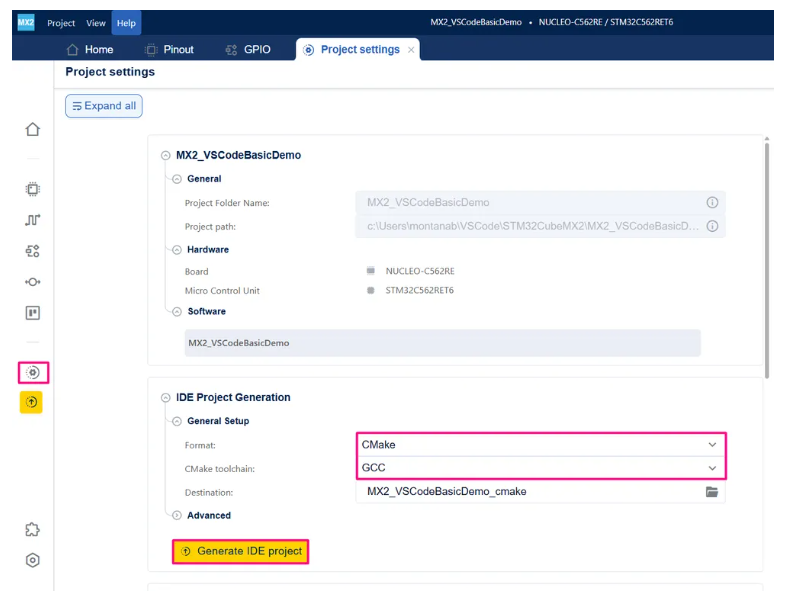Show info for Project path
Image resolution: width=795 pixels, height=601 pixels.
click(x=712, y=226)
